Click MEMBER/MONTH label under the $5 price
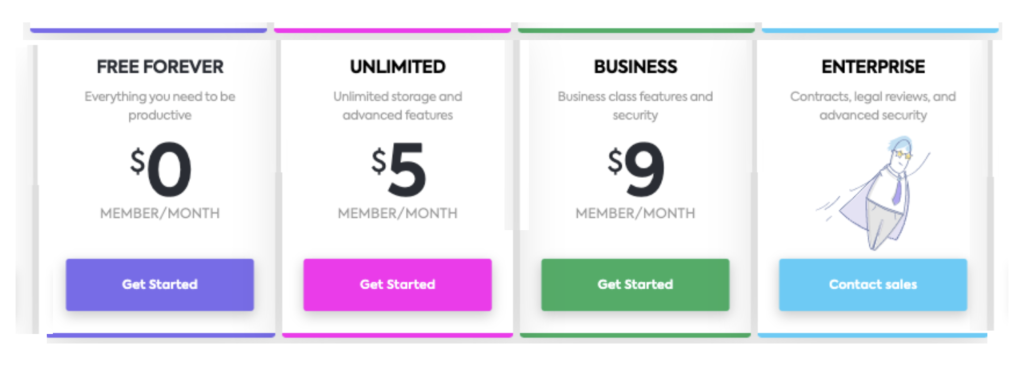Viewport: 1024px width, 372px height. 398,213
